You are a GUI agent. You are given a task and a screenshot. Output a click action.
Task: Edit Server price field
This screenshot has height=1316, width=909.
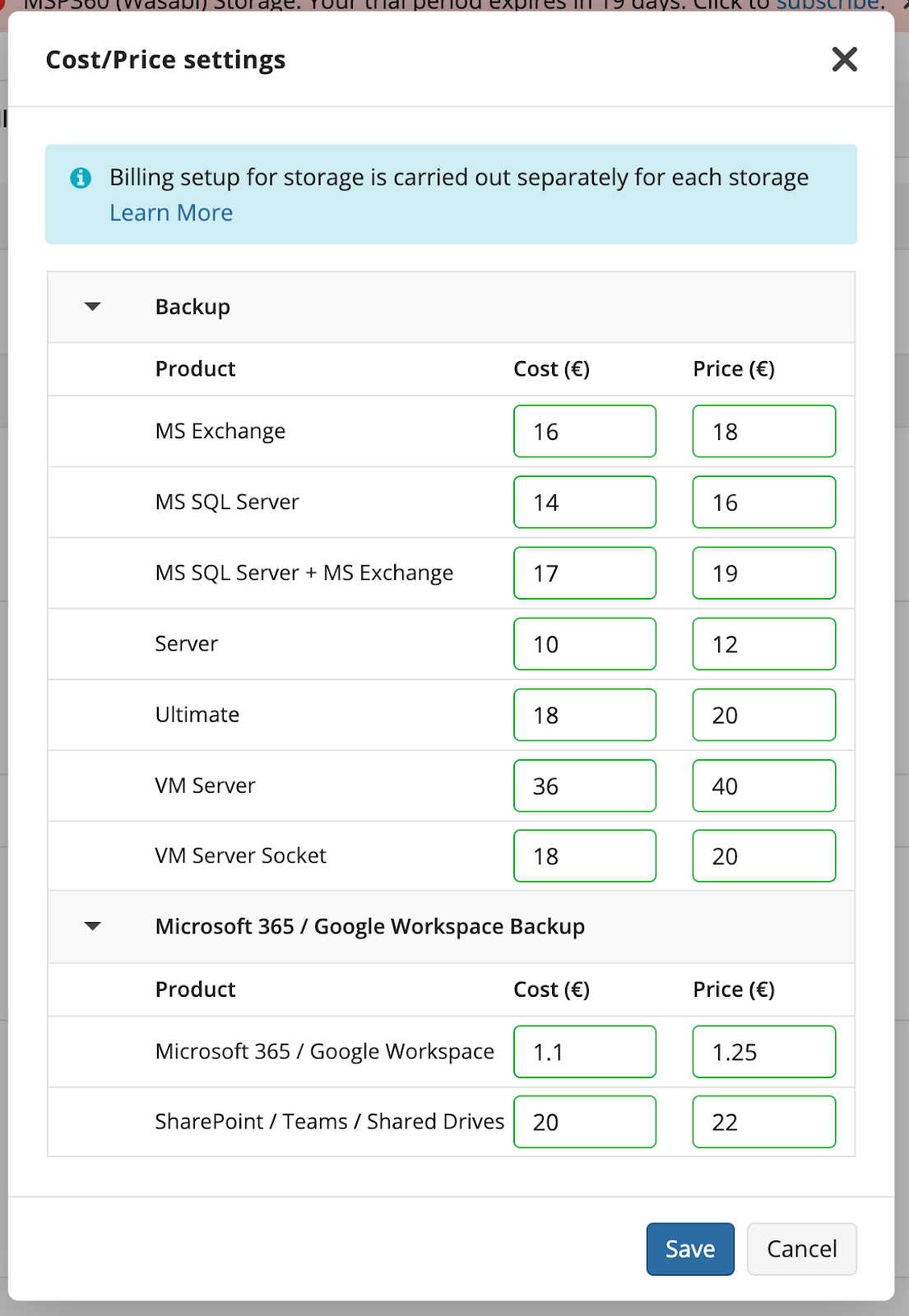(x=764, y=644)
